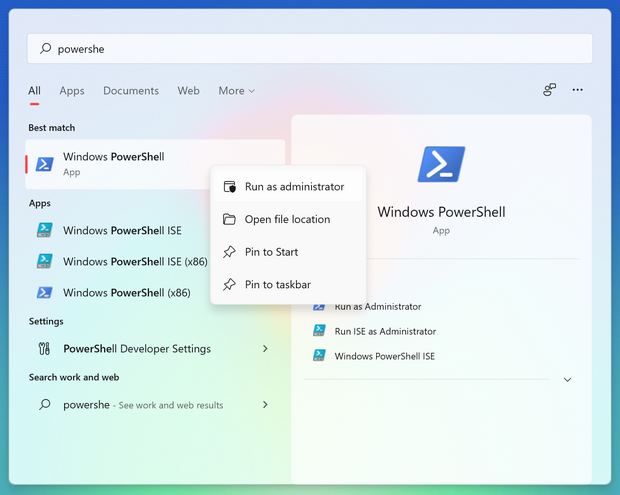Switch to the Documents tab
Viewport: 620px width, 495px height.
pos(131,91)
